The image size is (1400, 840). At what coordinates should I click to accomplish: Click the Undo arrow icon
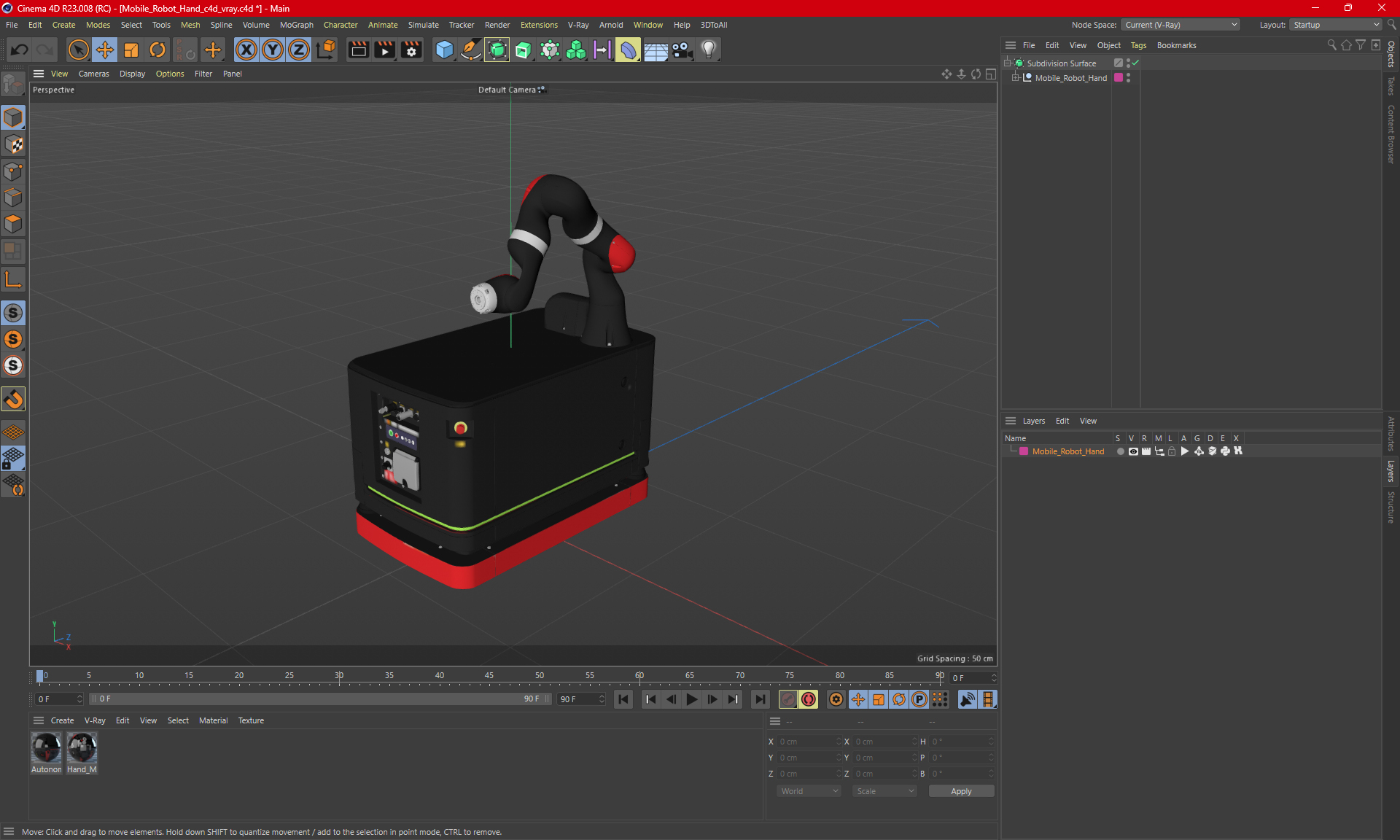(20, 50)
